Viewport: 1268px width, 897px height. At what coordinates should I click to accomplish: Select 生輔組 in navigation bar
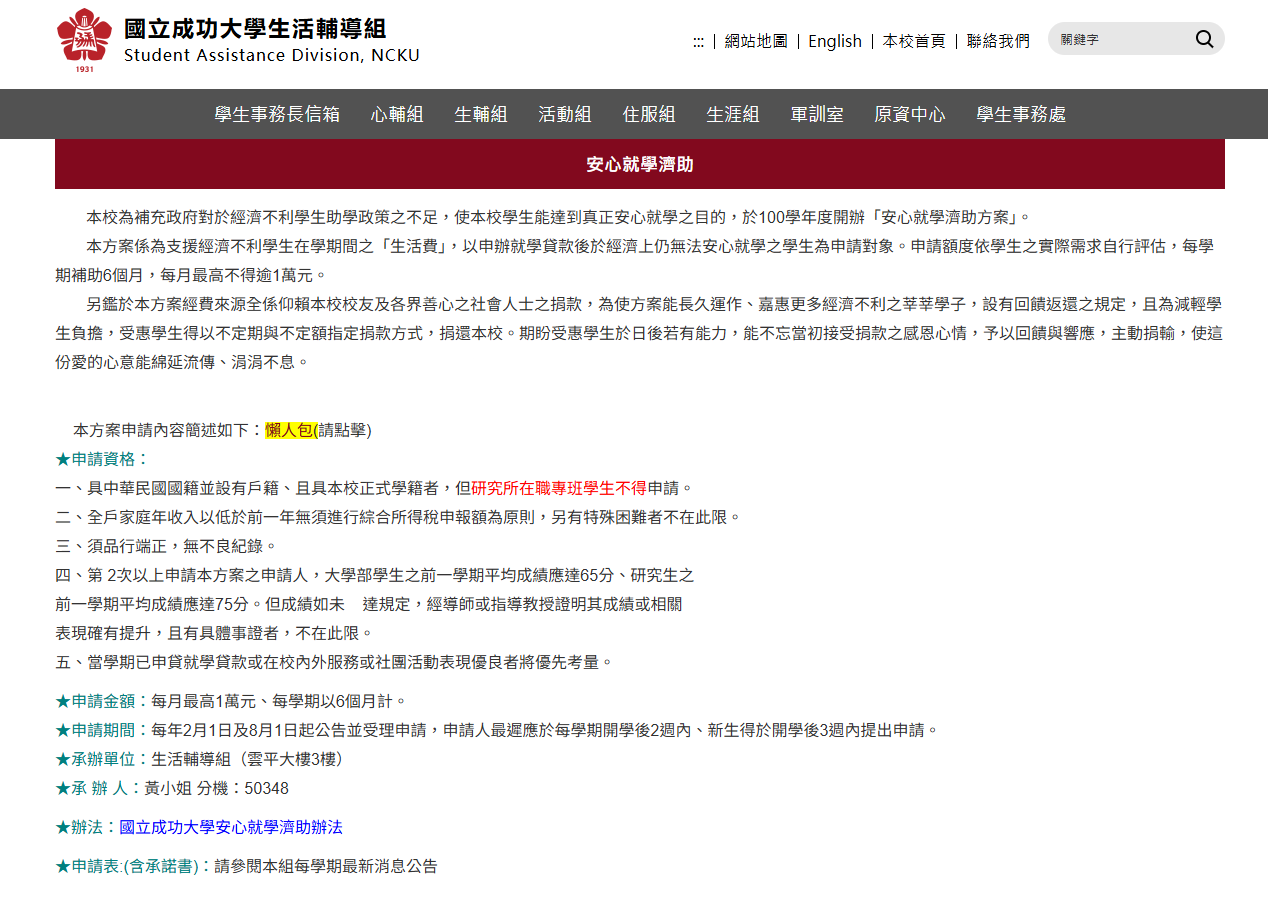click(x=481, y=114)
